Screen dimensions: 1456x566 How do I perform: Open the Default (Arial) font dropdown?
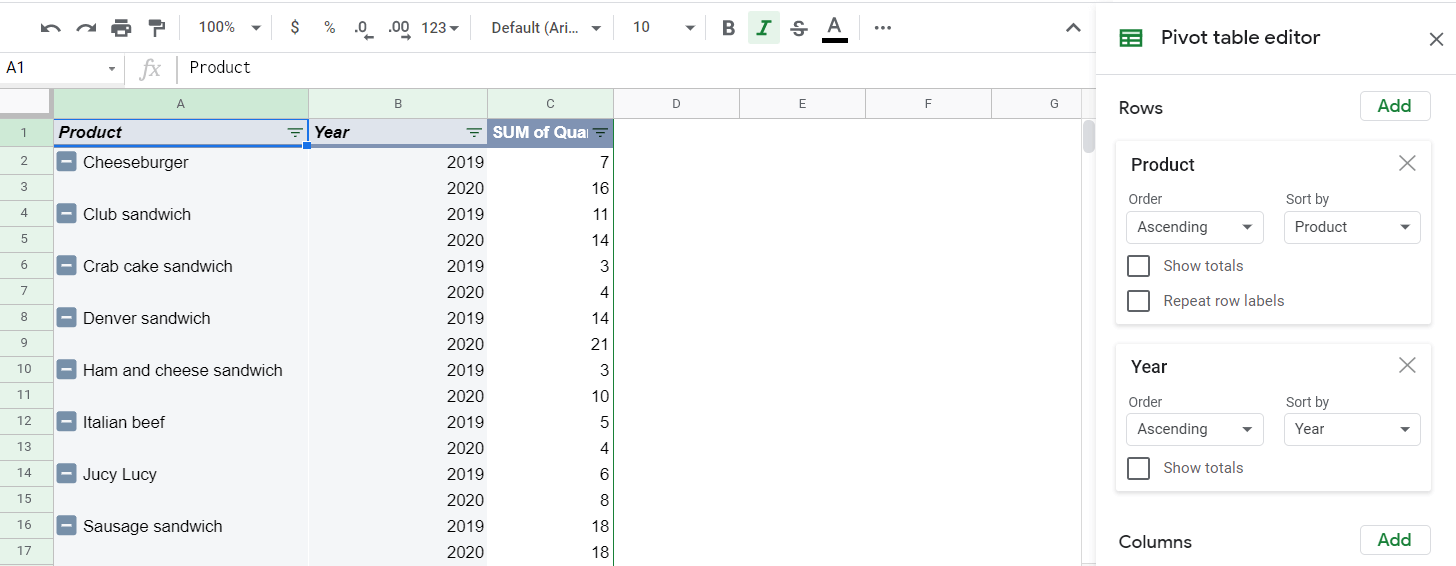(x=546, y=28)
